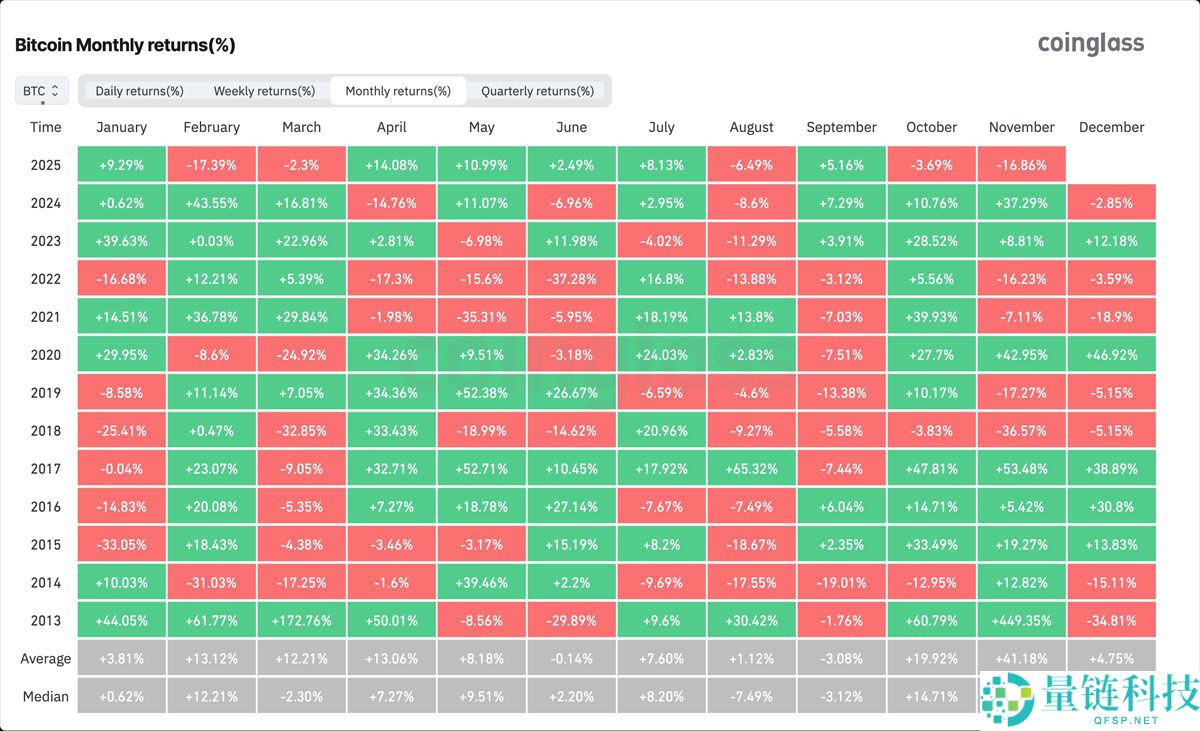Click the QFSP.NET watermark logo icon

tap(1006, 700)
